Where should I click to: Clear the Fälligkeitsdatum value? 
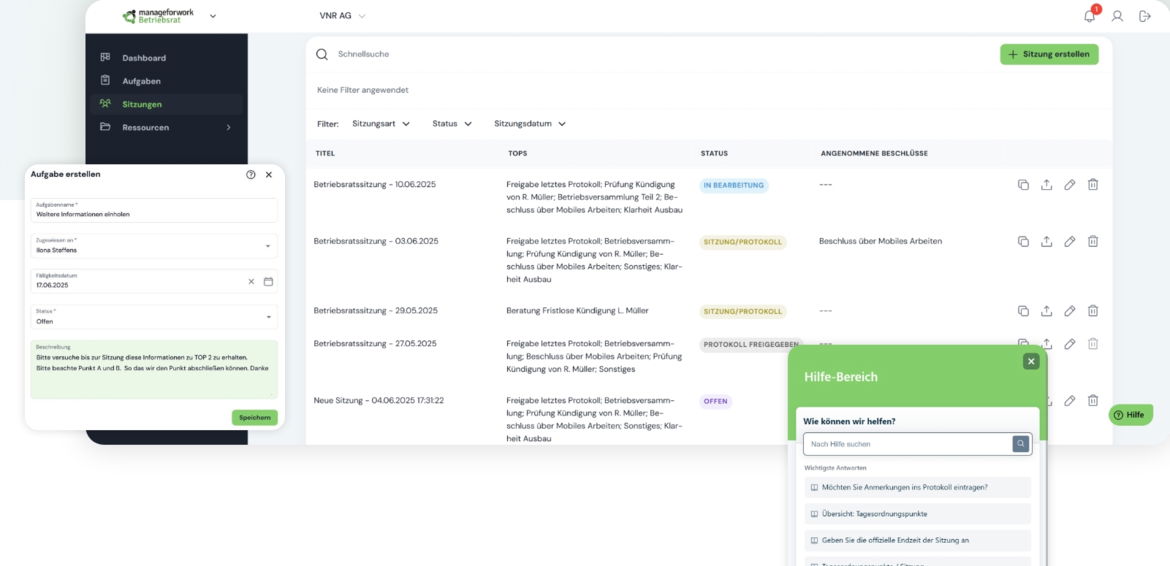pos(251,281)
